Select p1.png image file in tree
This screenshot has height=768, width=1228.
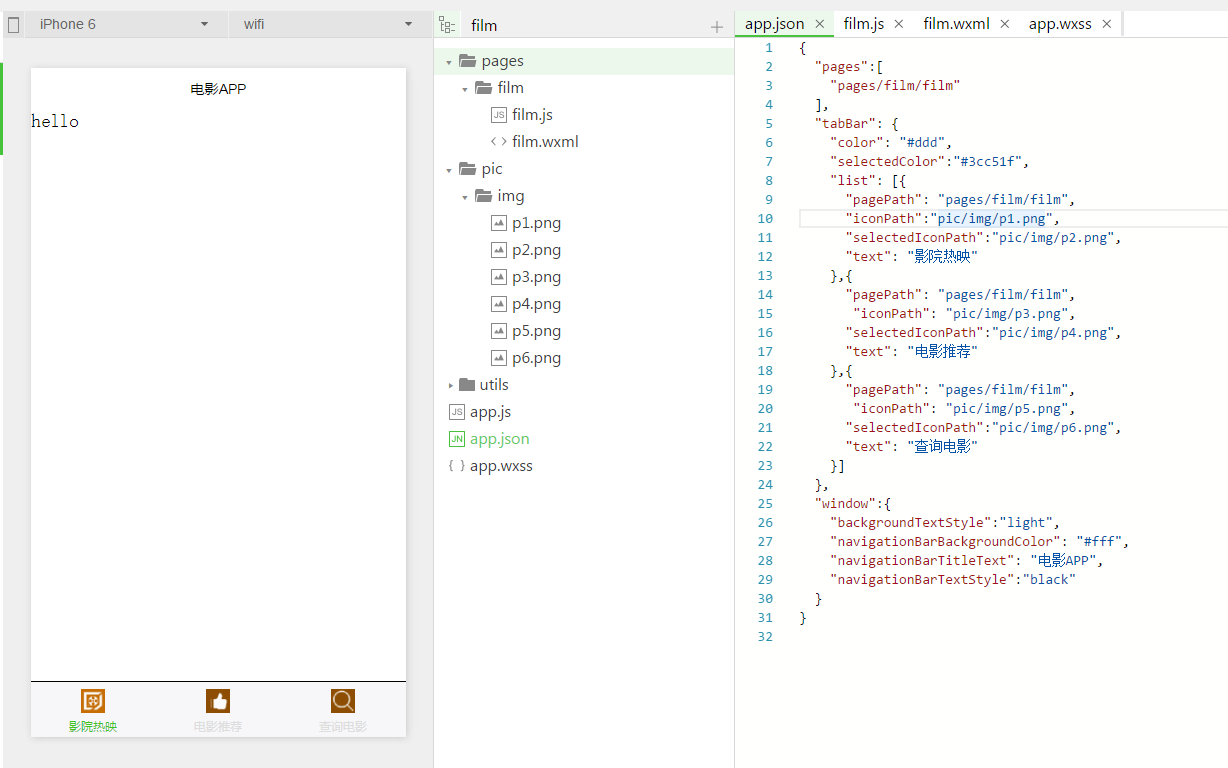pyautogui.click(x=536, y=223)
